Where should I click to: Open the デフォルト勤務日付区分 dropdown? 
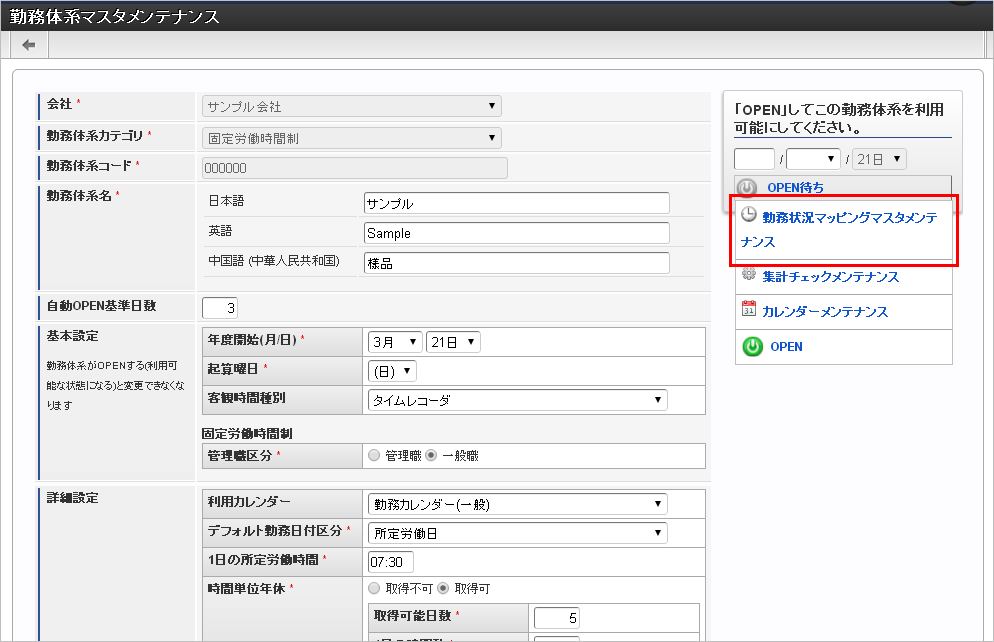pyautogui.click(x=517, y=533)
